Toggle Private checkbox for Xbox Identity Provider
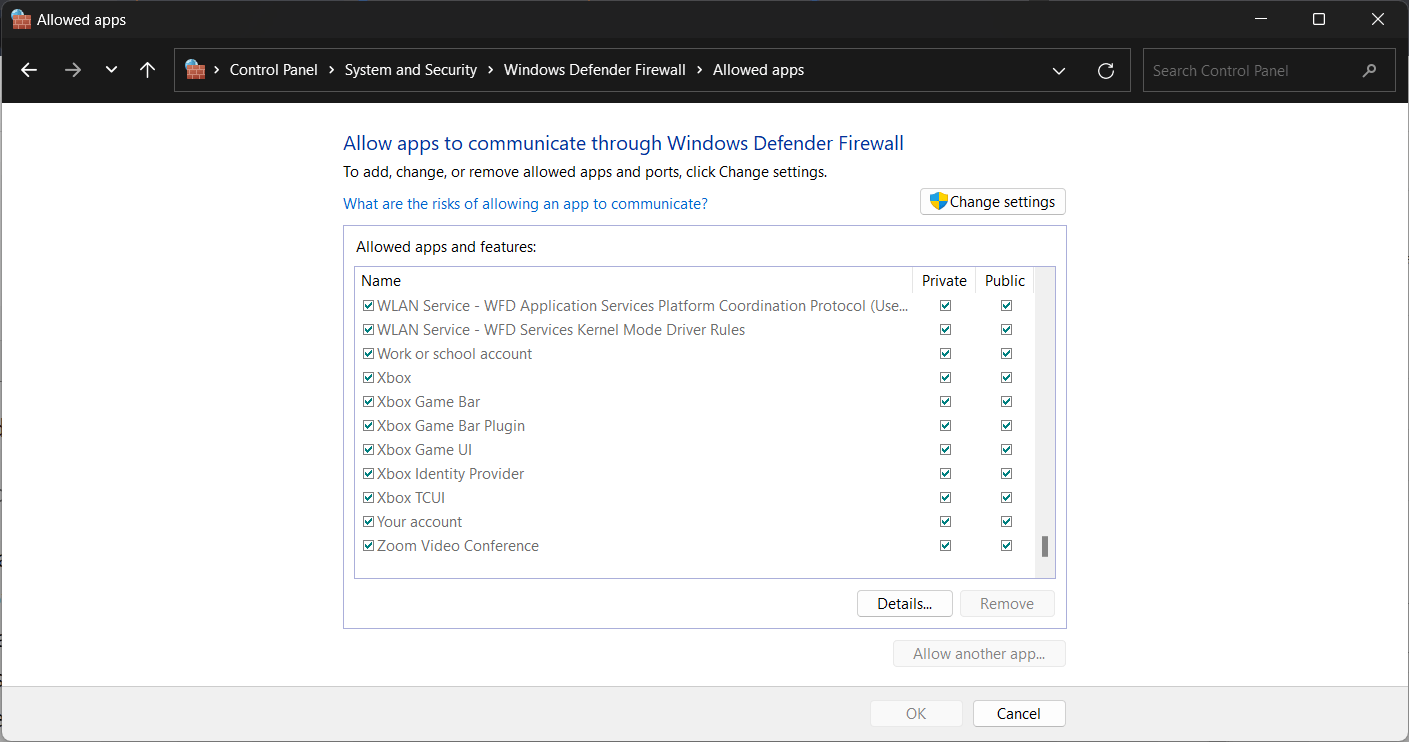1409x742 pixels. [945, 474]
